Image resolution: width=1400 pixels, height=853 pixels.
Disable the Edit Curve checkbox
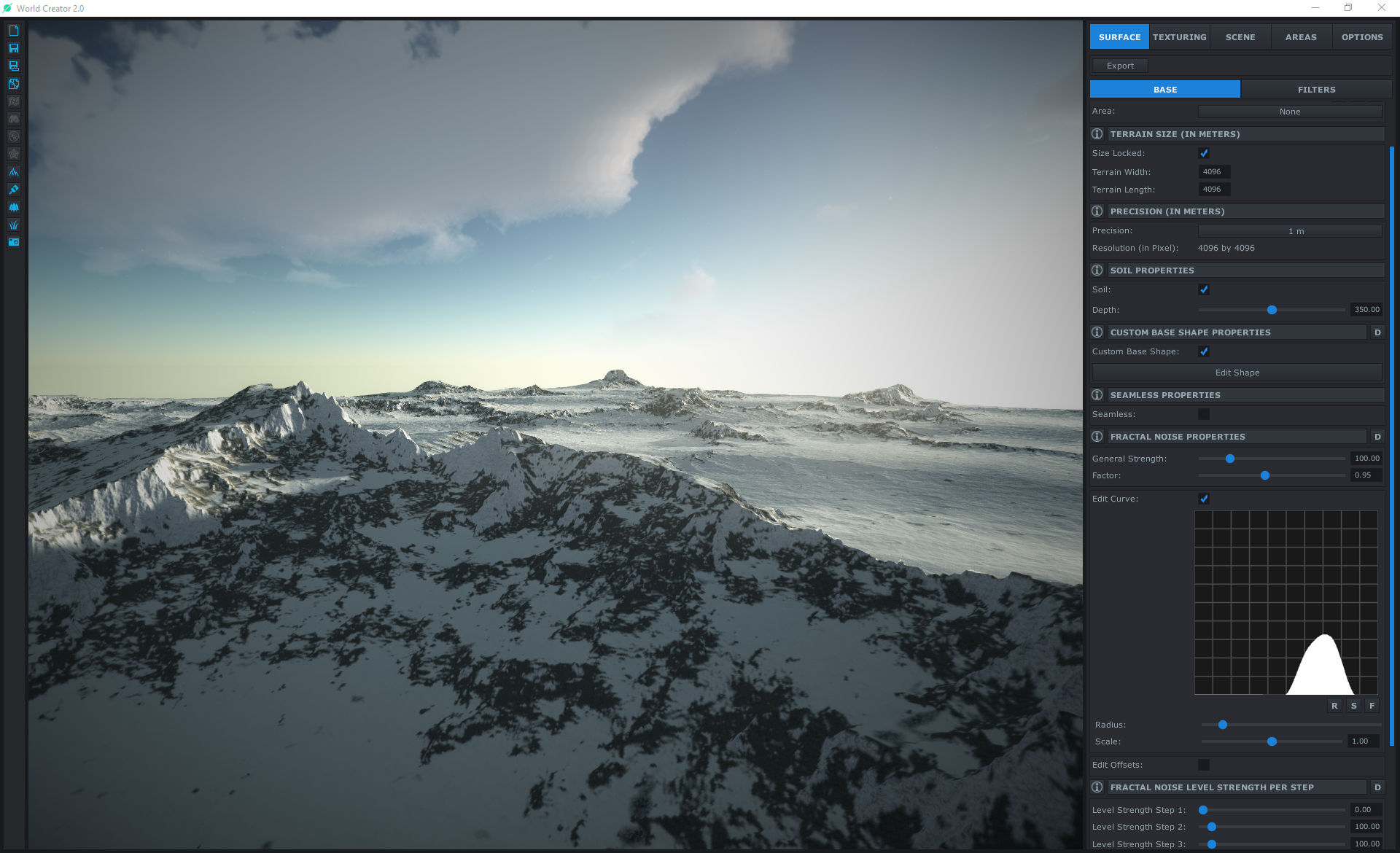point(1204,499)
